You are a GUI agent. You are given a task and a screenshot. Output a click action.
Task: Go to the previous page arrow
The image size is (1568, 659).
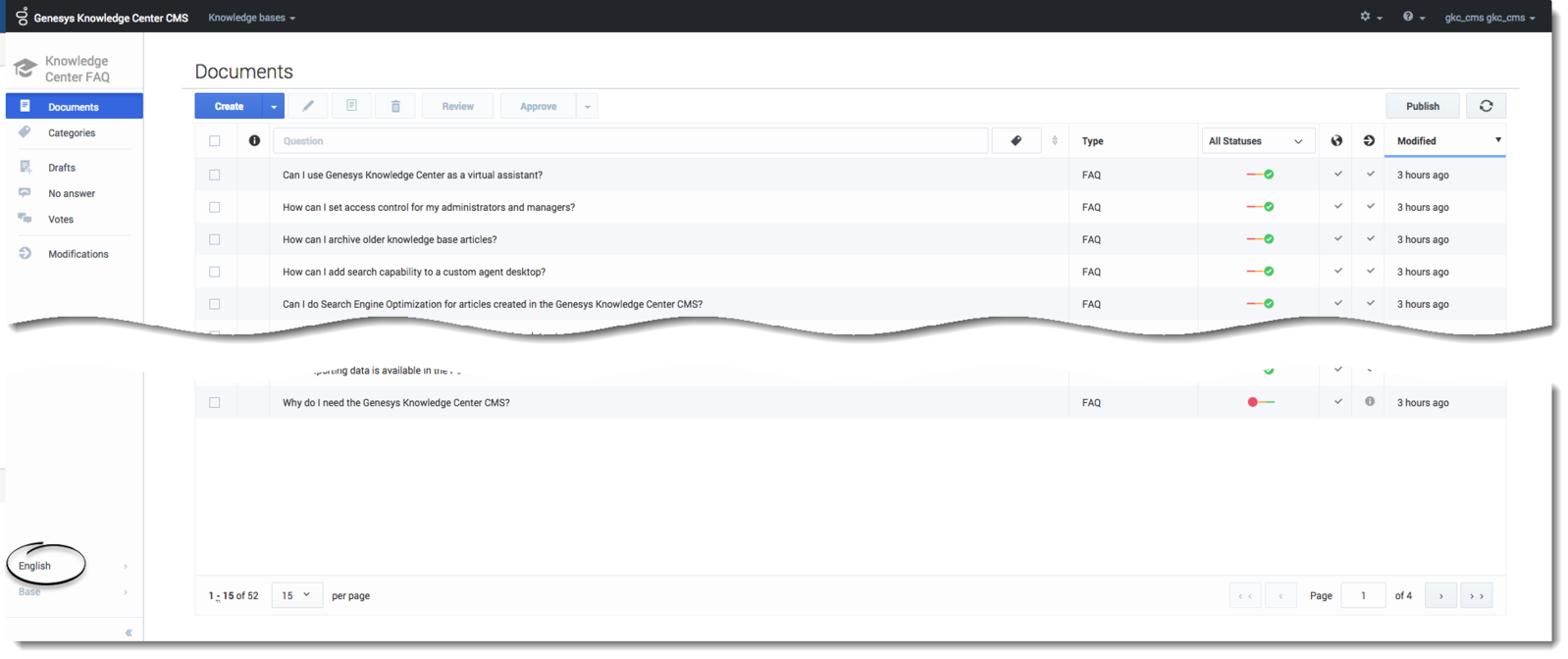1281,595
